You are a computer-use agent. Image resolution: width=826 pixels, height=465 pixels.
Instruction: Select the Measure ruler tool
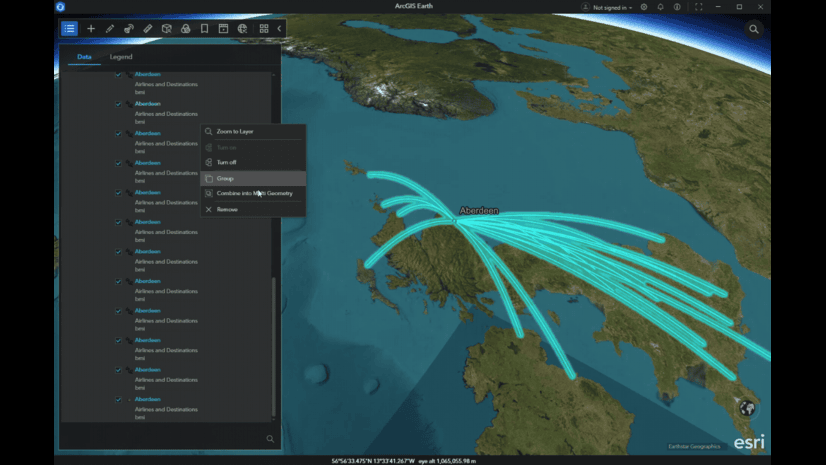[148, 28]
